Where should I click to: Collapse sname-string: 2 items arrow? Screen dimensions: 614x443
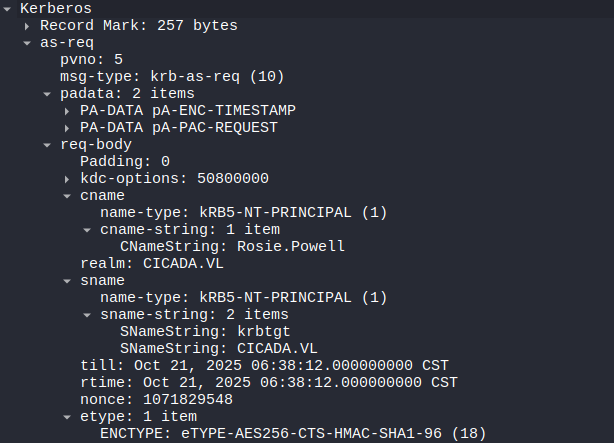click(87, 315)
